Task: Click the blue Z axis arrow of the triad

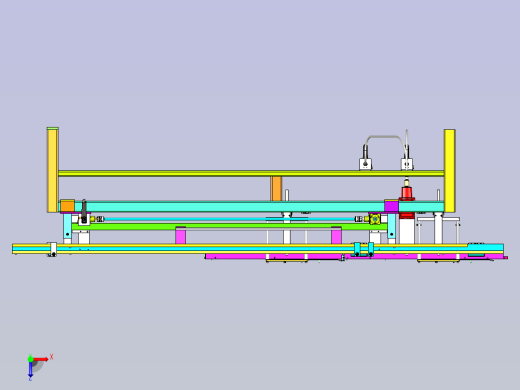Action: (30, 369)
